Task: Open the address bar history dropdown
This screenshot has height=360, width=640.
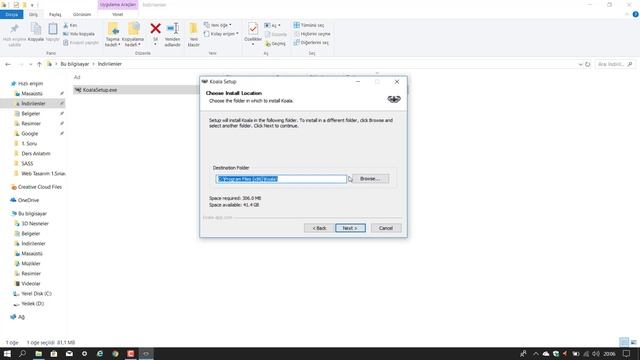Action: tap(580, 64)
